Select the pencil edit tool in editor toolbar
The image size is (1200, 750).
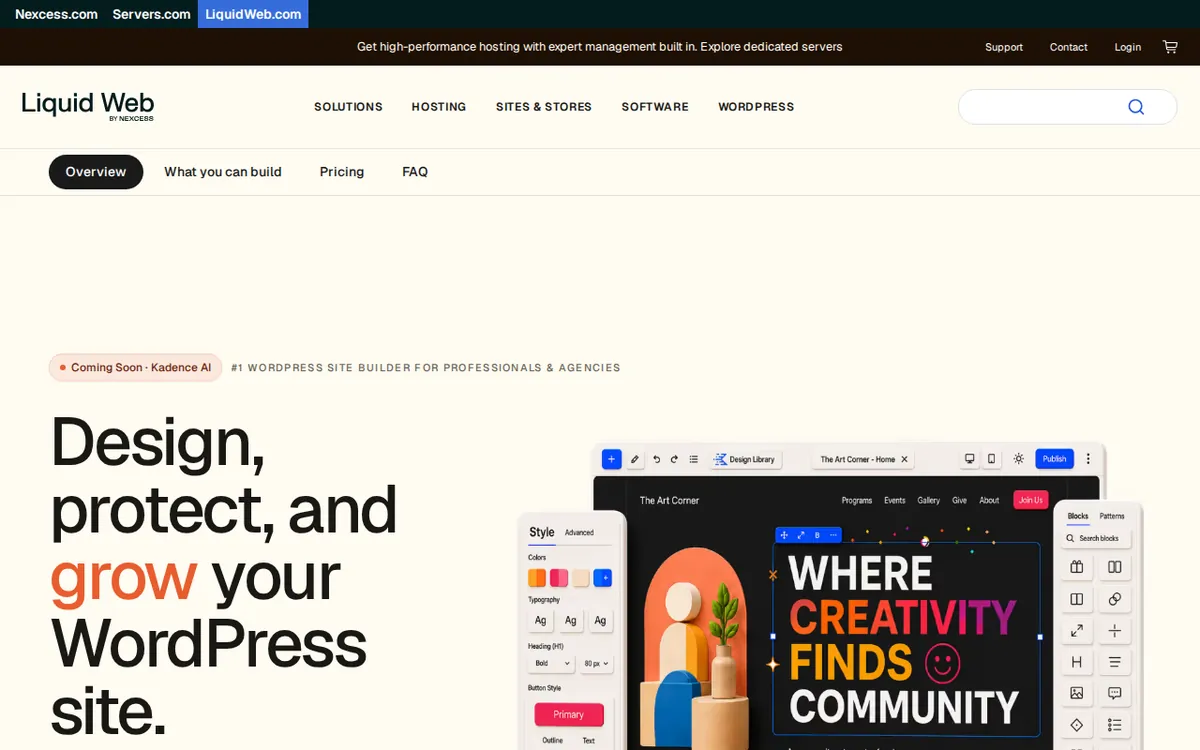pos(635,459)
